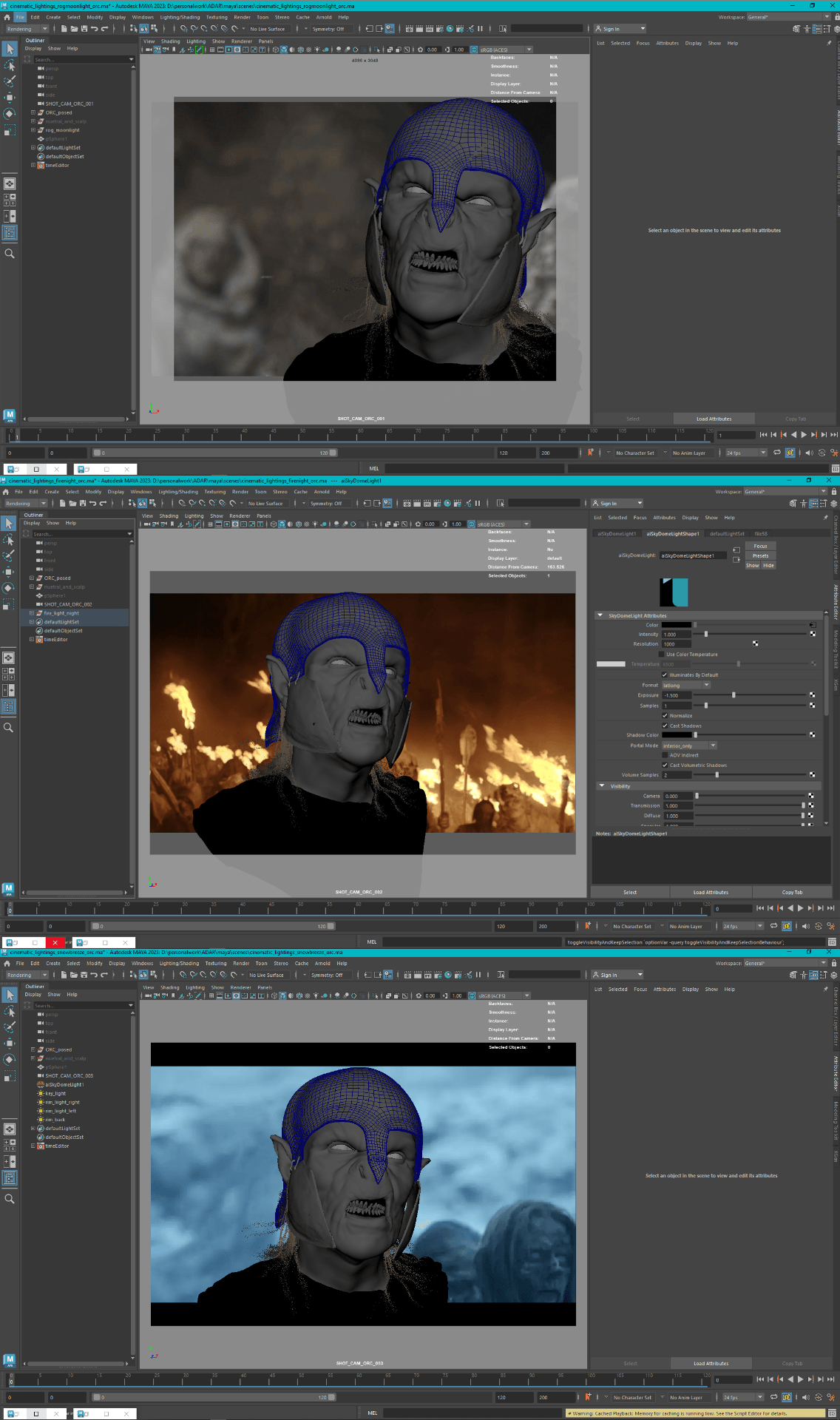Click Save Scene icon in snowbreeze window

(84, 976)
